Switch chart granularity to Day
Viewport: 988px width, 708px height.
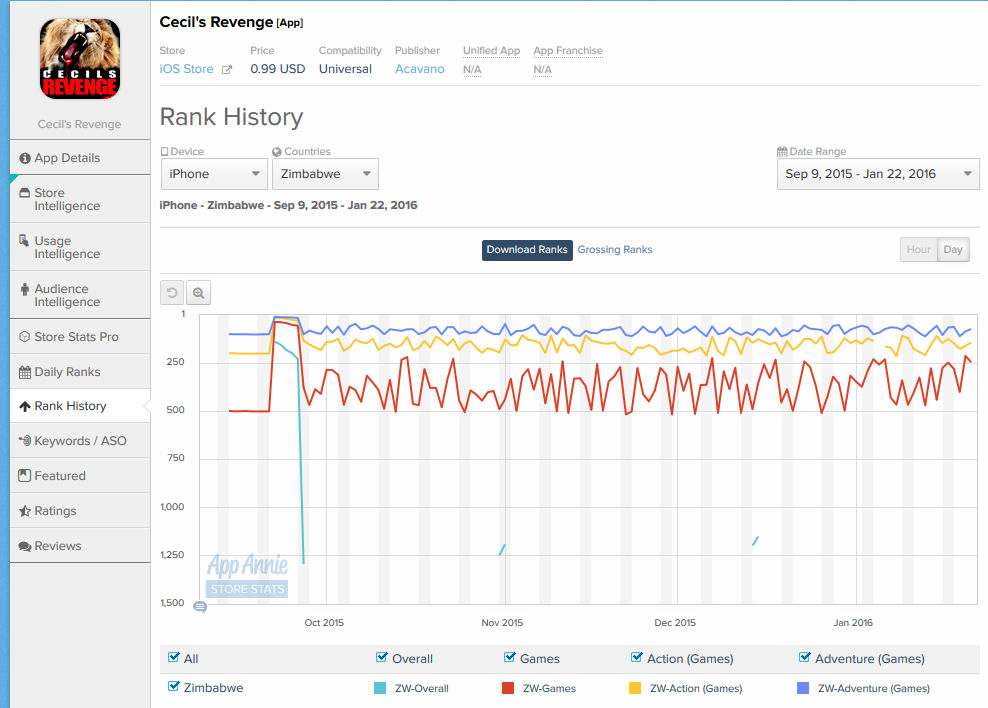point(953,249)
